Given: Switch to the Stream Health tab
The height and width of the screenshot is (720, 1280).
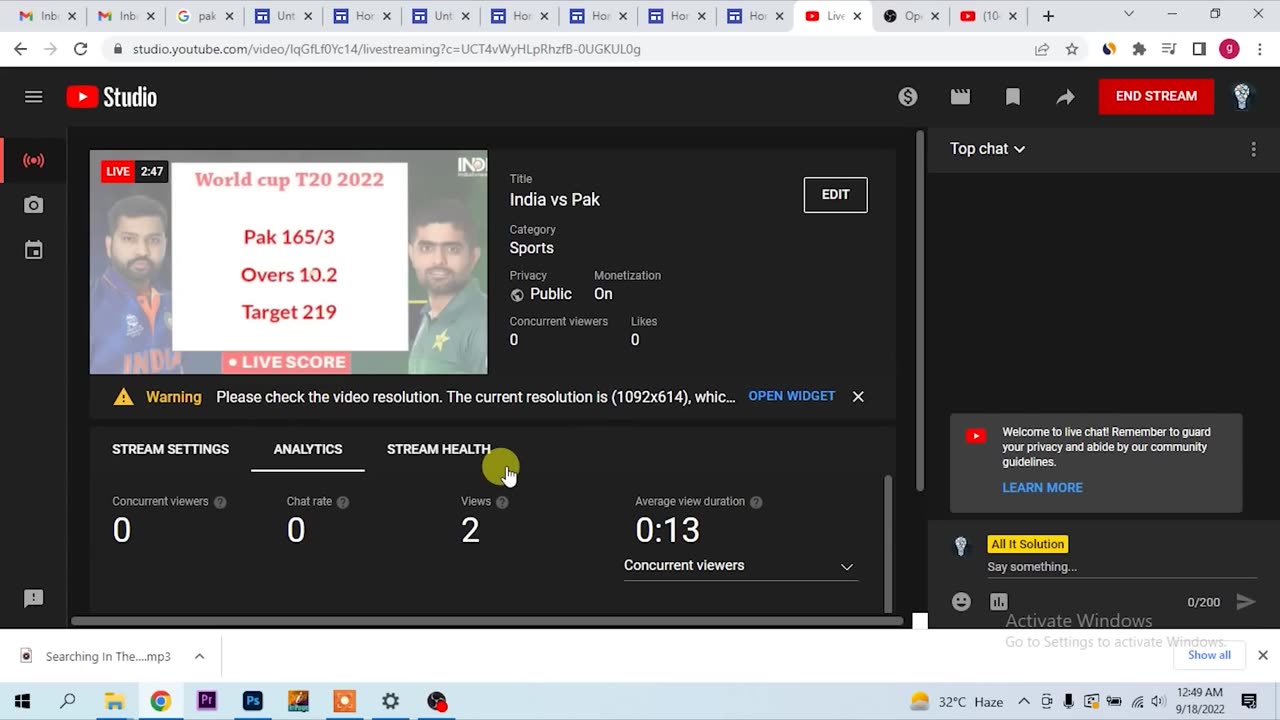Looking at the screenshot, I should tap(439, 449).
